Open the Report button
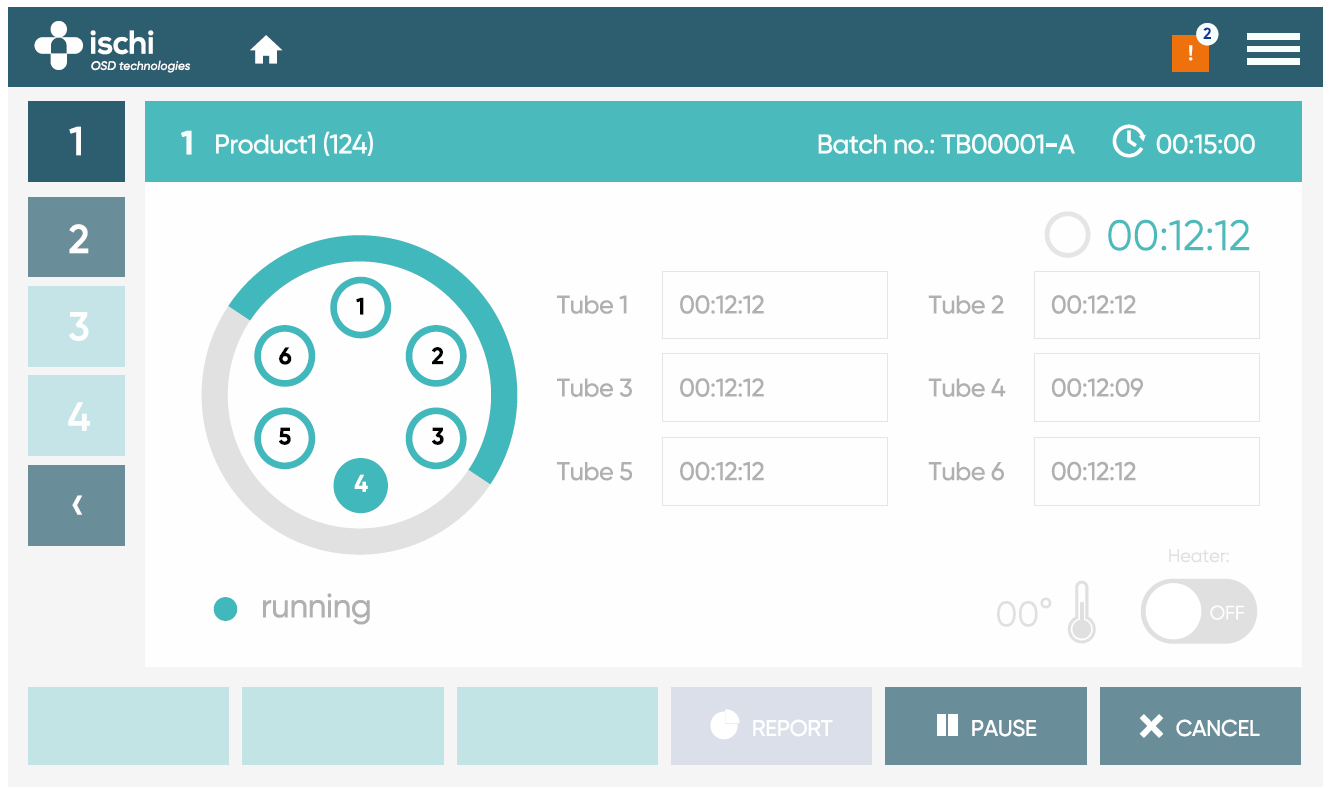This screenshot has height=794, width=1327. coord(771,726)
